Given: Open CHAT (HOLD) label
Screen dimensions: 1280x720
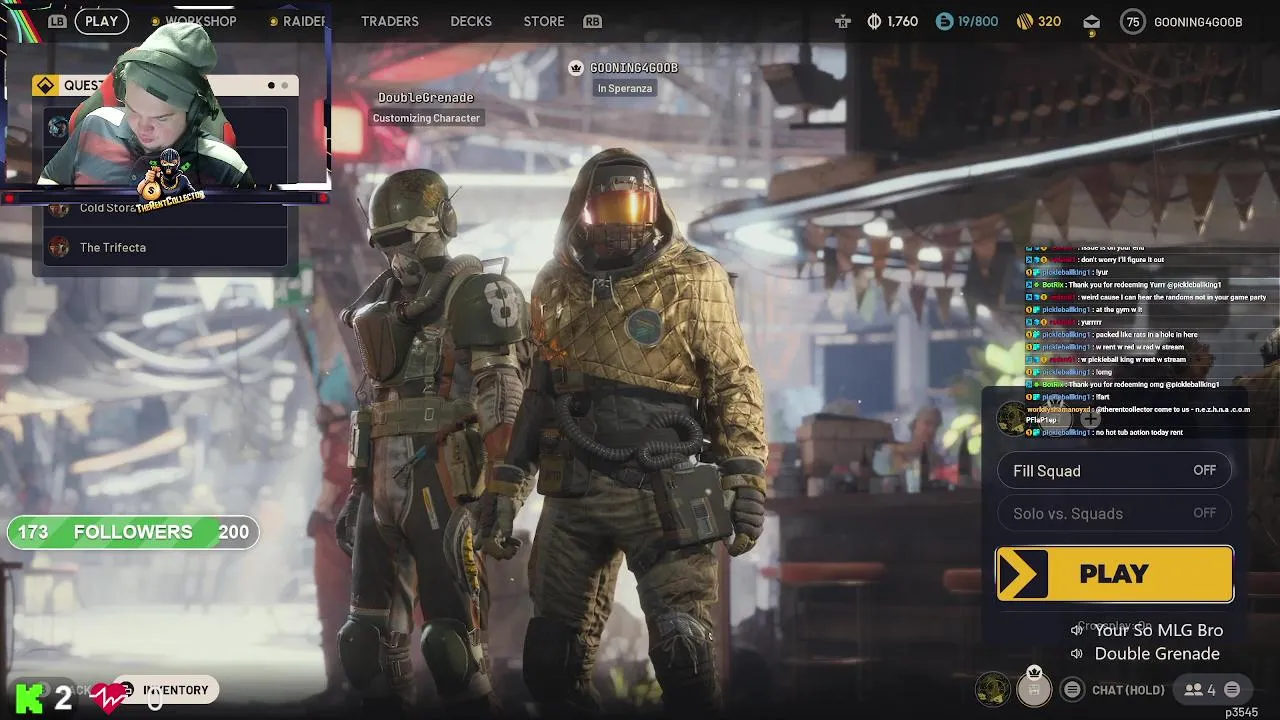Looking at the screenshot, I should coord(1128,690).
